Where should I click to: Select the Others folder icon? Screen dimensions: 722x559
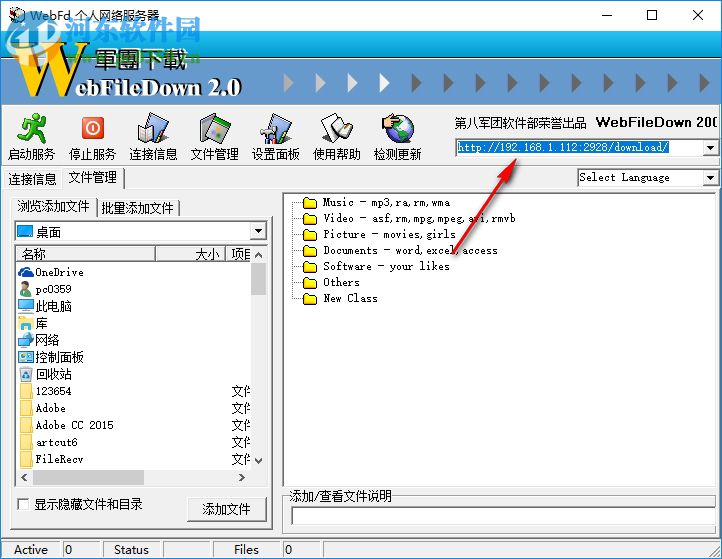click(x=310, y=283)
